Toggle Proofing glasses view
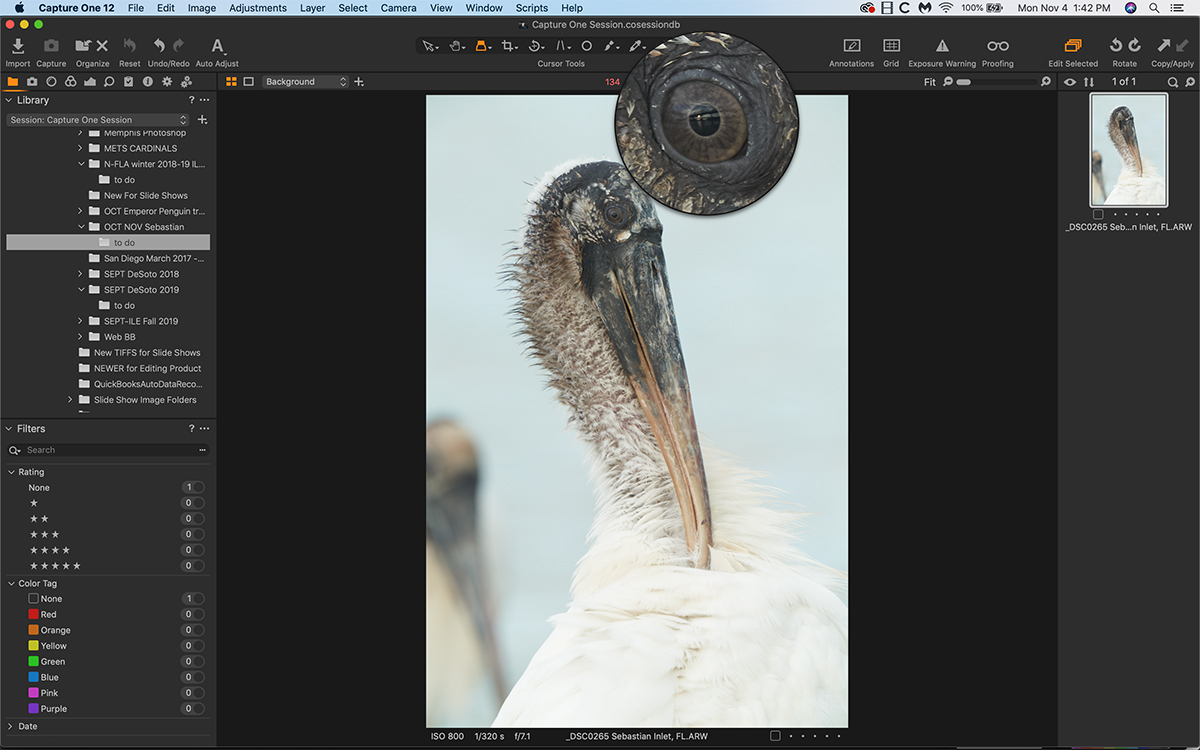This screenshot has width=1200, height=750. coord(997,46)
